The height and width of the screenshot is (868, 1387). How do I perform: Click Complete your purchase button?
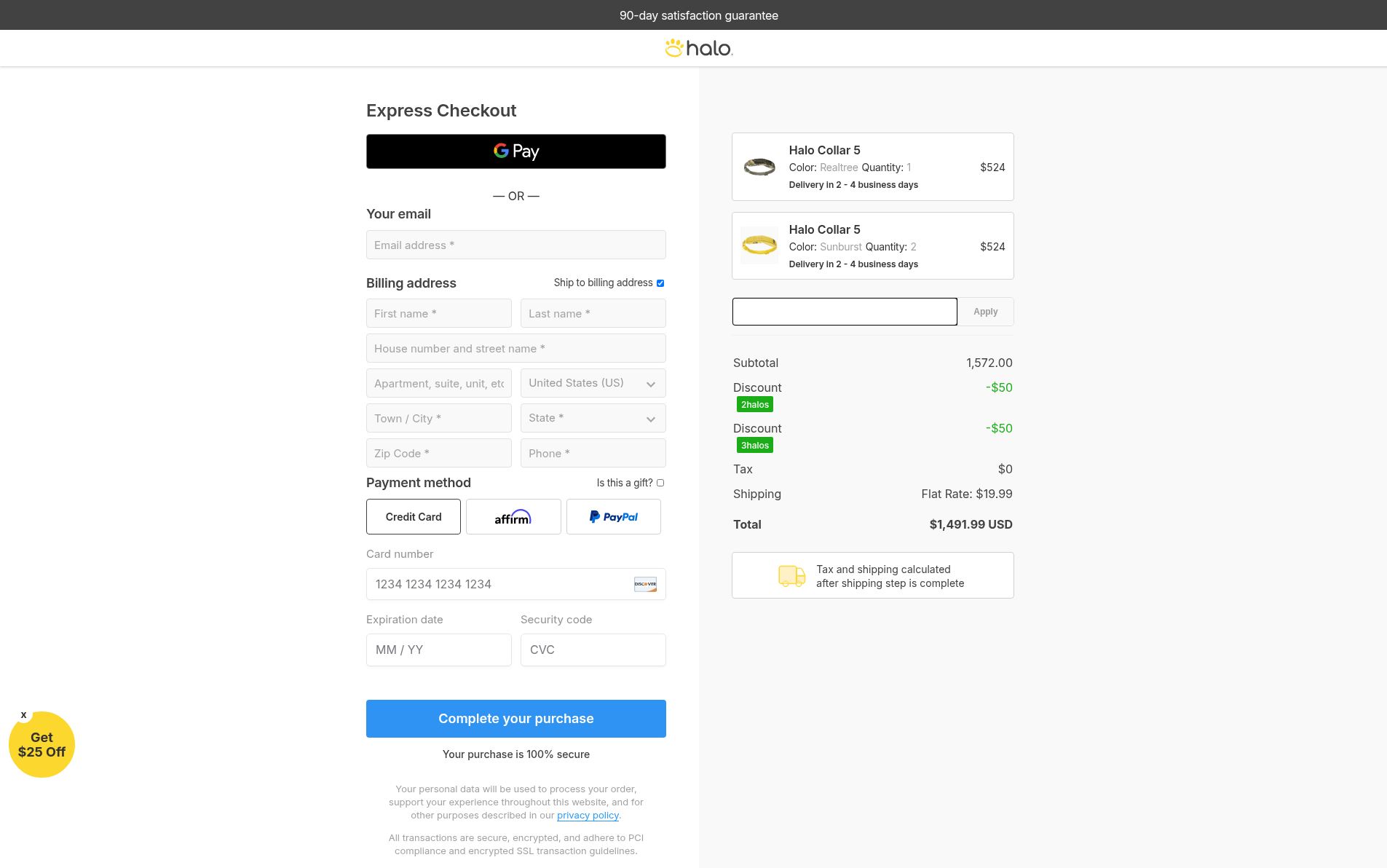pos(515,719)
